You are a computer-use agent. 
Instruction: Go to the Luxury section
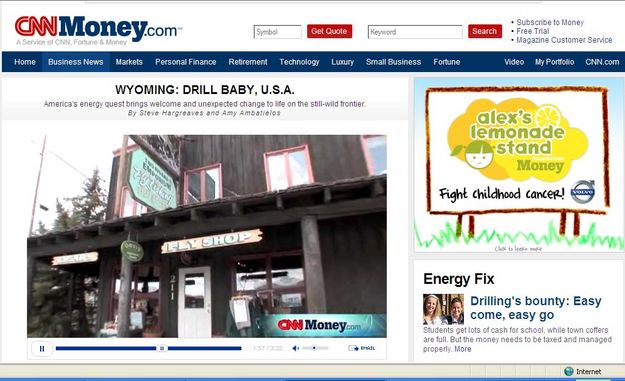(x=342, y=62)
